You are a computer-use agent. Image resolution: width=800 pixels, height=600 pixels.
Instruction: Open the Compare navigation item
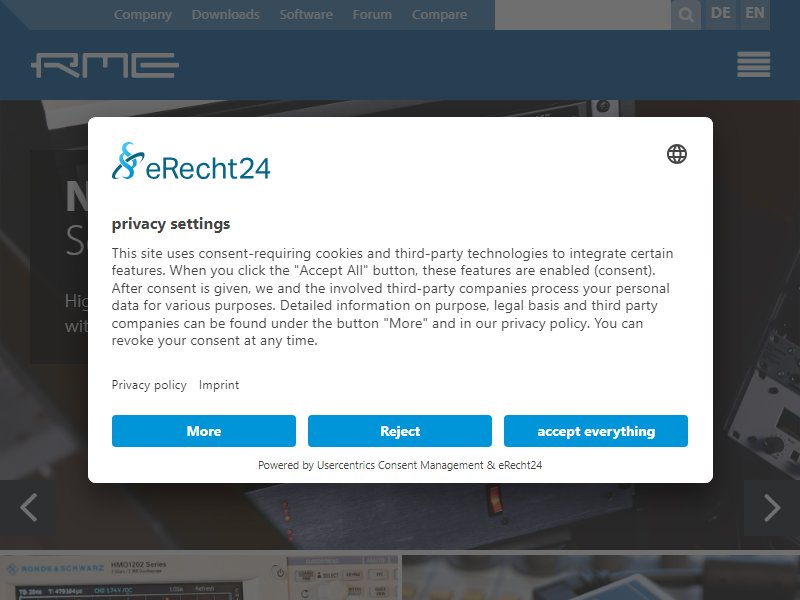tap(439, 15)
